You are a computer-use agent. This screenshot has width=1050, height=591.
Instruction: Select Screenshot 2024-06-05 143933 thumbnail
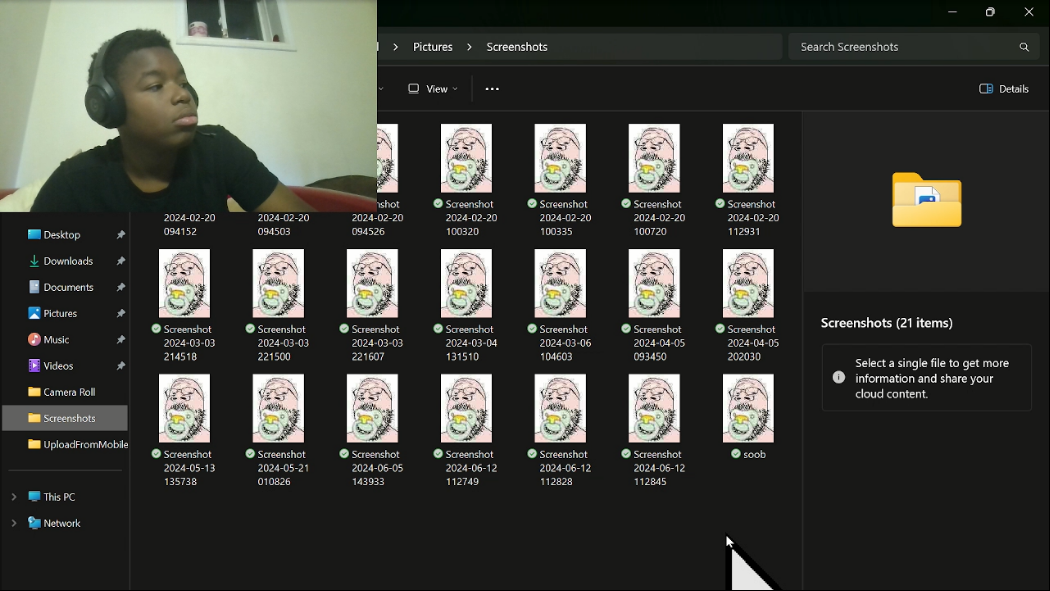pos(372,409)
